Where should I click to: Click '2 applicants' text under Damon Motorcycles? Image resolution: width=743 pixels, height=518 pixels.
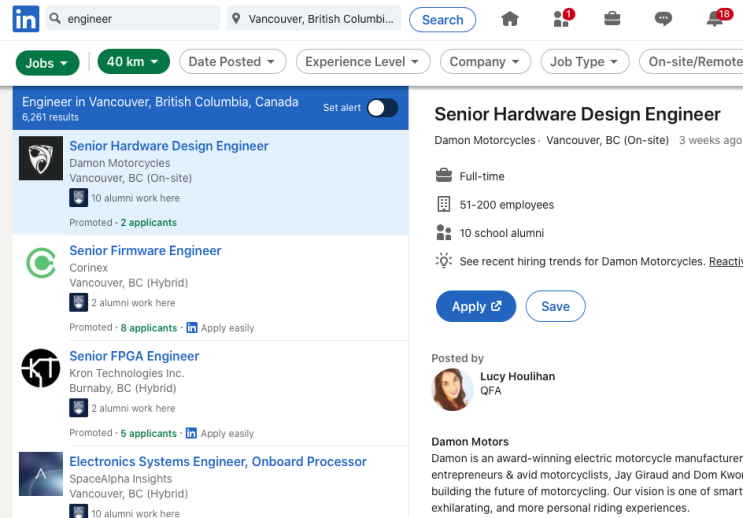point(148,222)
